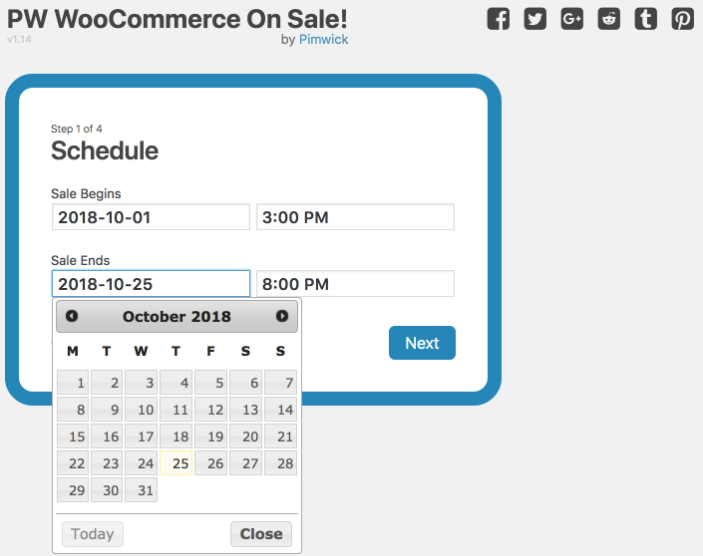
Task: Go to previous month in datepicker
Action: [x=72, y=316]
